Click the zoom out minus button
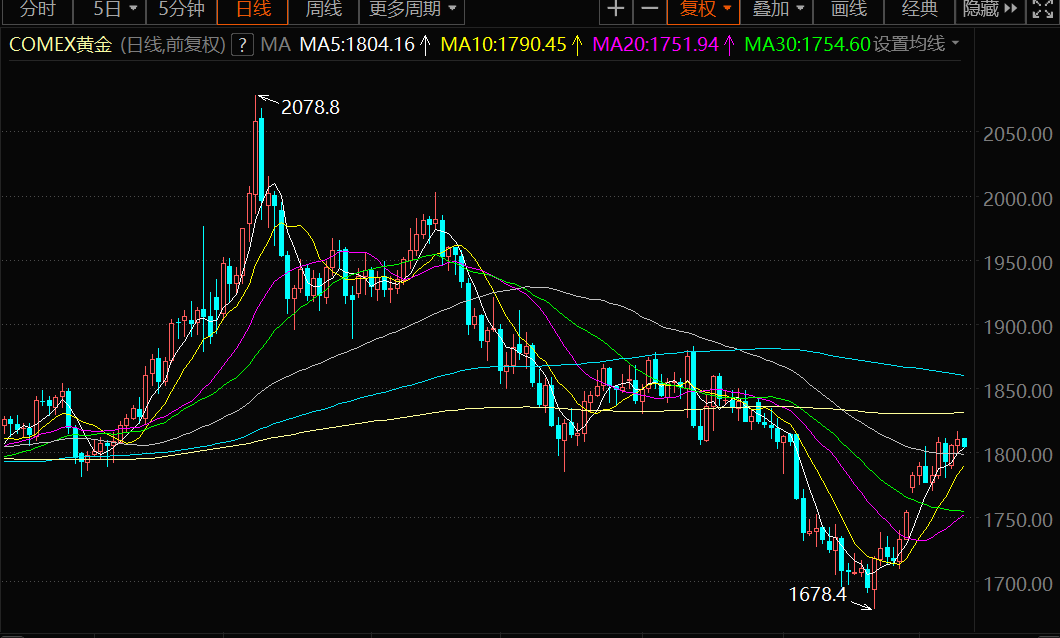This screenshot has height=638, width=1060. [650, 10]
